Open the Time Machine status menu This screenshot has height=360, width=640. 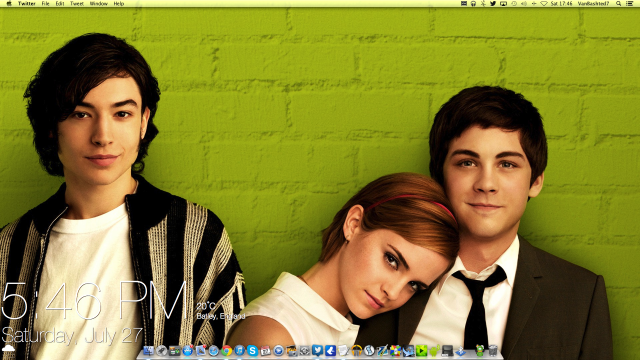pos(514,3)
